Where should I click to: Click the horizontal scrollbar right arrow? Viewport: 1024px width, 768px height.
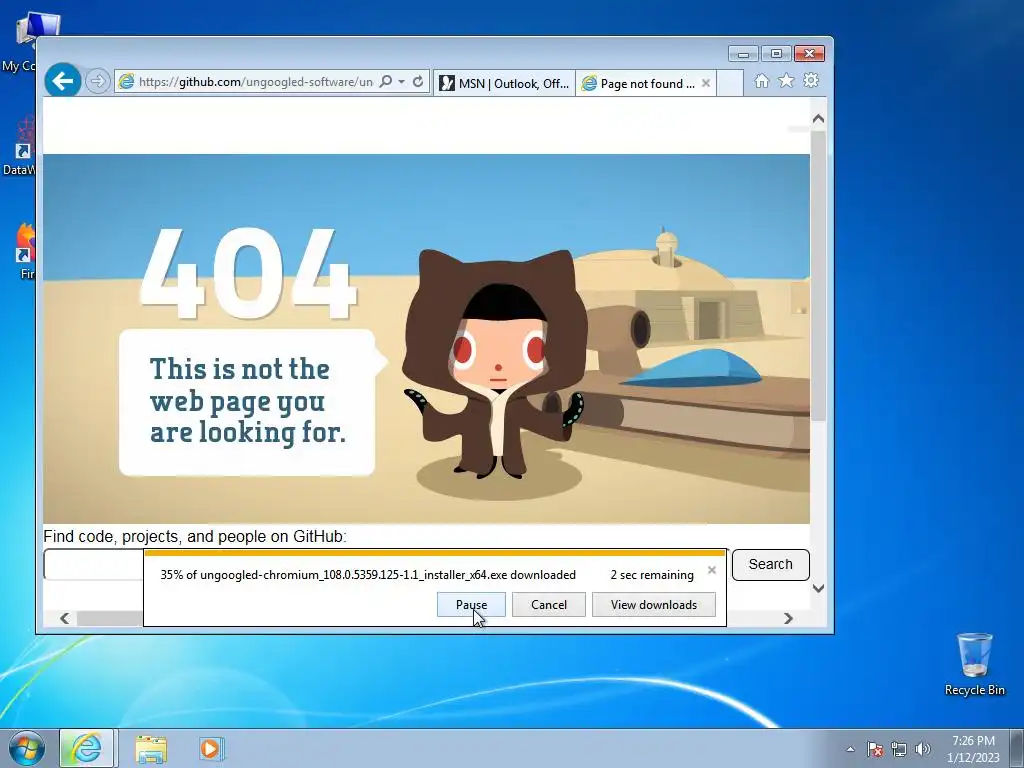[788, 618]
